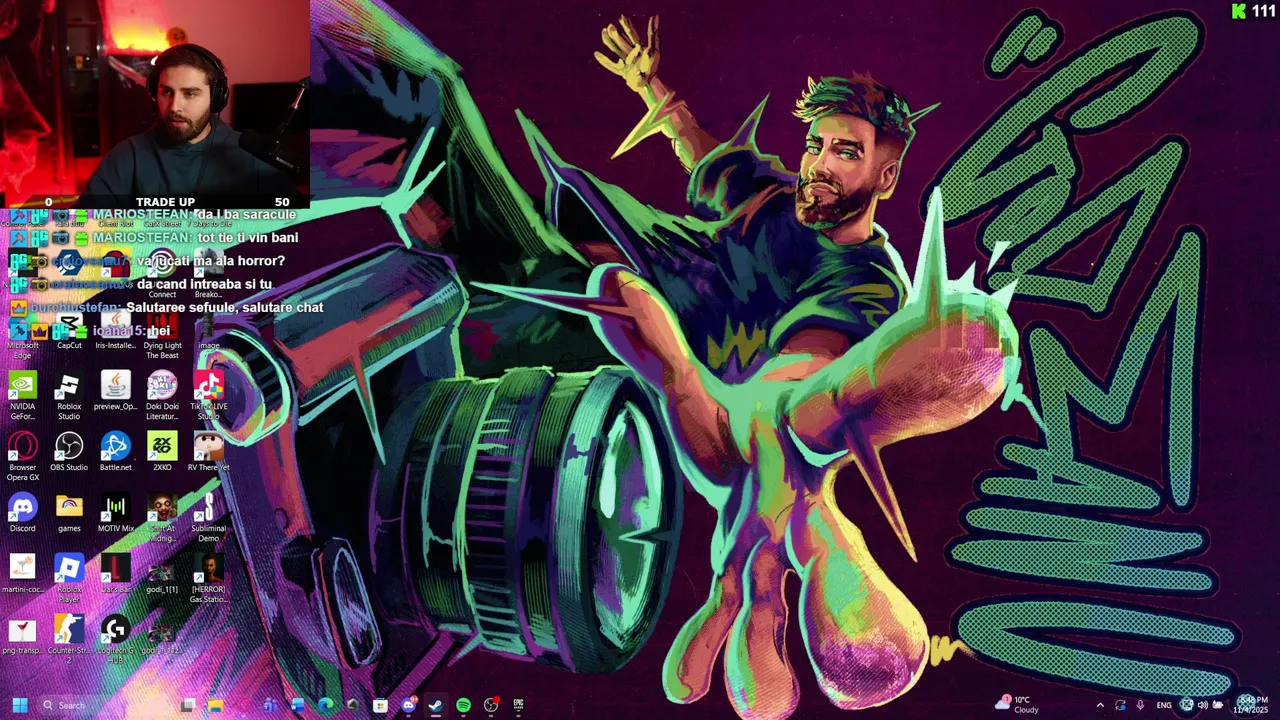The width and height of the screenshot is (1280, 720).
Task: Open the CapCut desktop shortcut
Action: tap(69, 332)
